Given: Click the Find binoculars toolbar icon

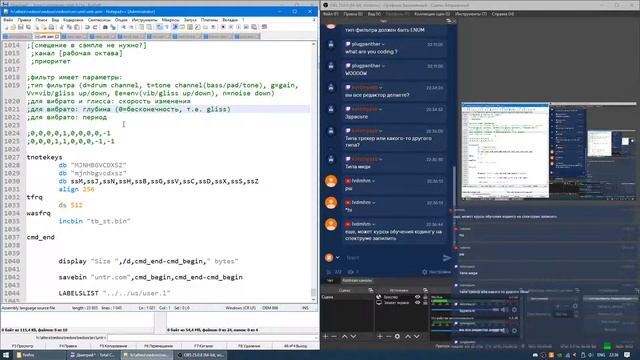Looking at the screenshot, I should pos(105,27).
